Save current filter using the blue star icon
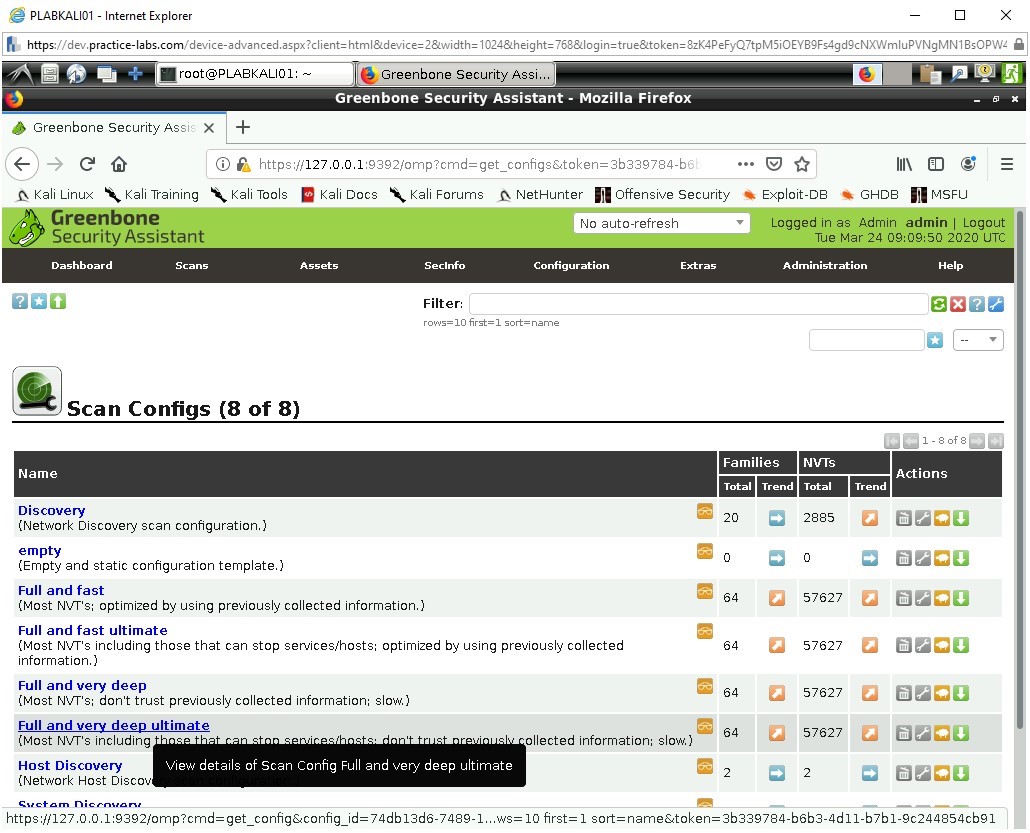The width and height of the screenshot is (1030, 833). point(935,340)
